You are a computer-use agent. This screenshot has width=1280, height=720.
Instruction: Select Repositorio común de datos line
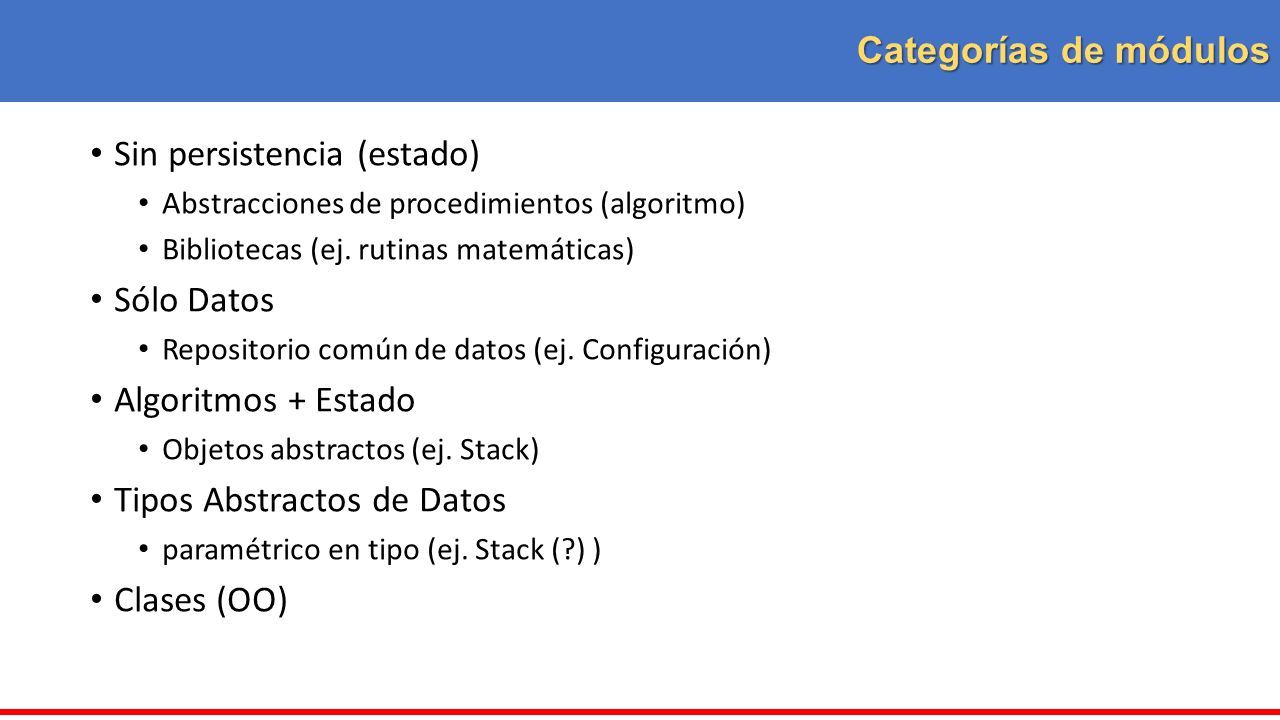click(x=466, y=351)
